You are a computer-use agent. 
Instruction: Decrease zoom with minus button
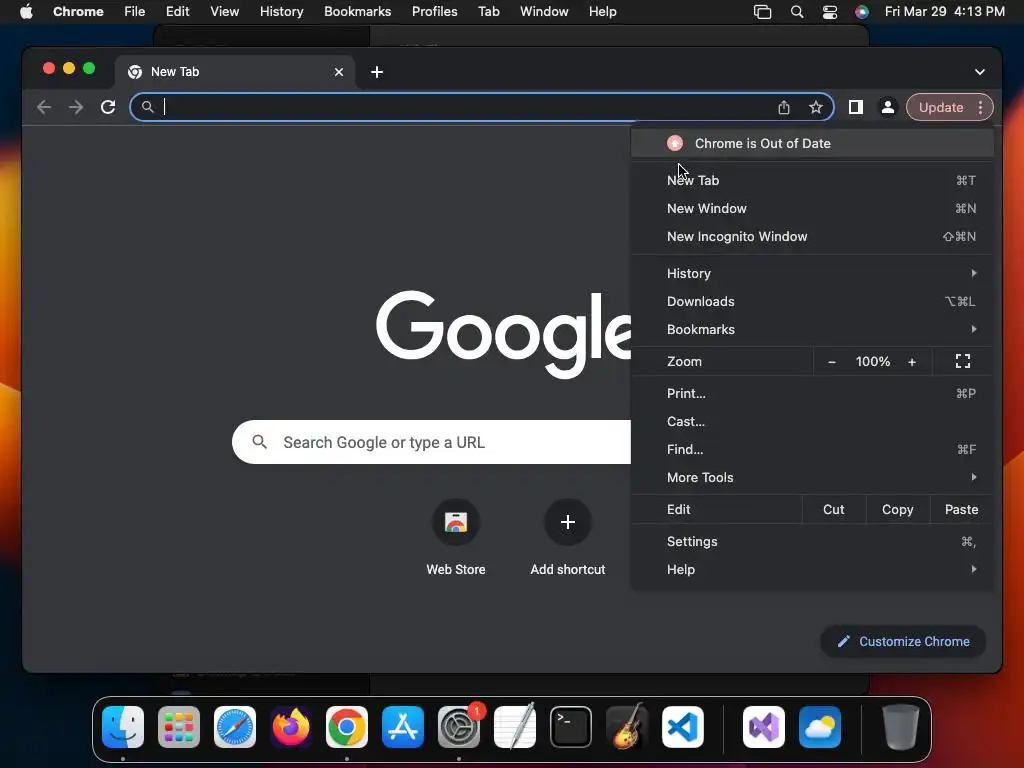pos(831,362)
